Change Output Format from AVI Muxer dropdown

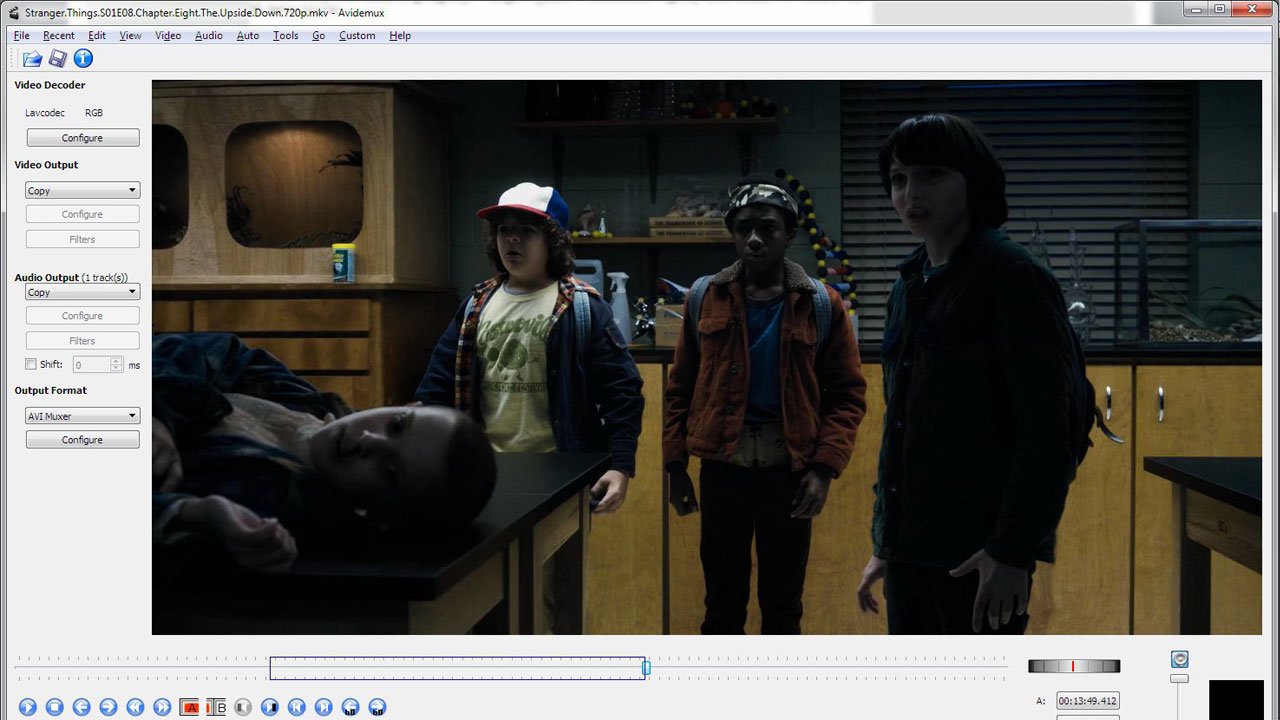(x=82, y=415)
